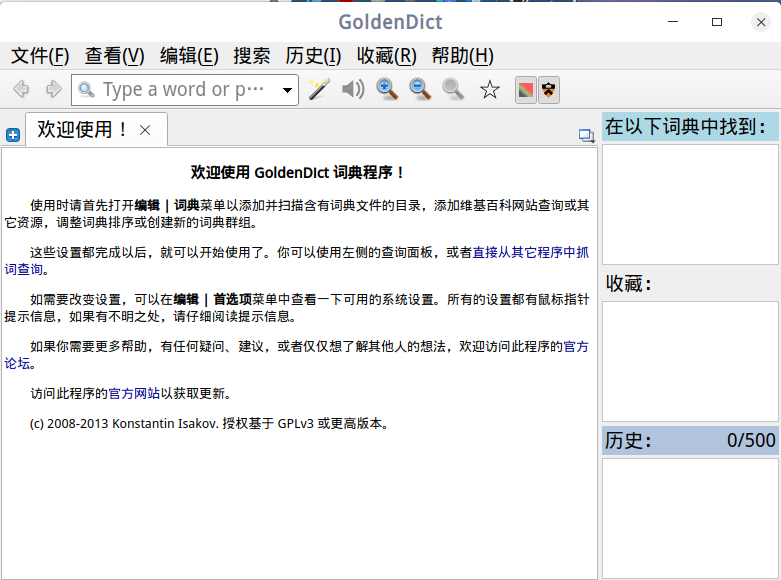Click the Konstantin Isakov copyright line
Viewport: 781px width, 580px height.
[209, 424]
